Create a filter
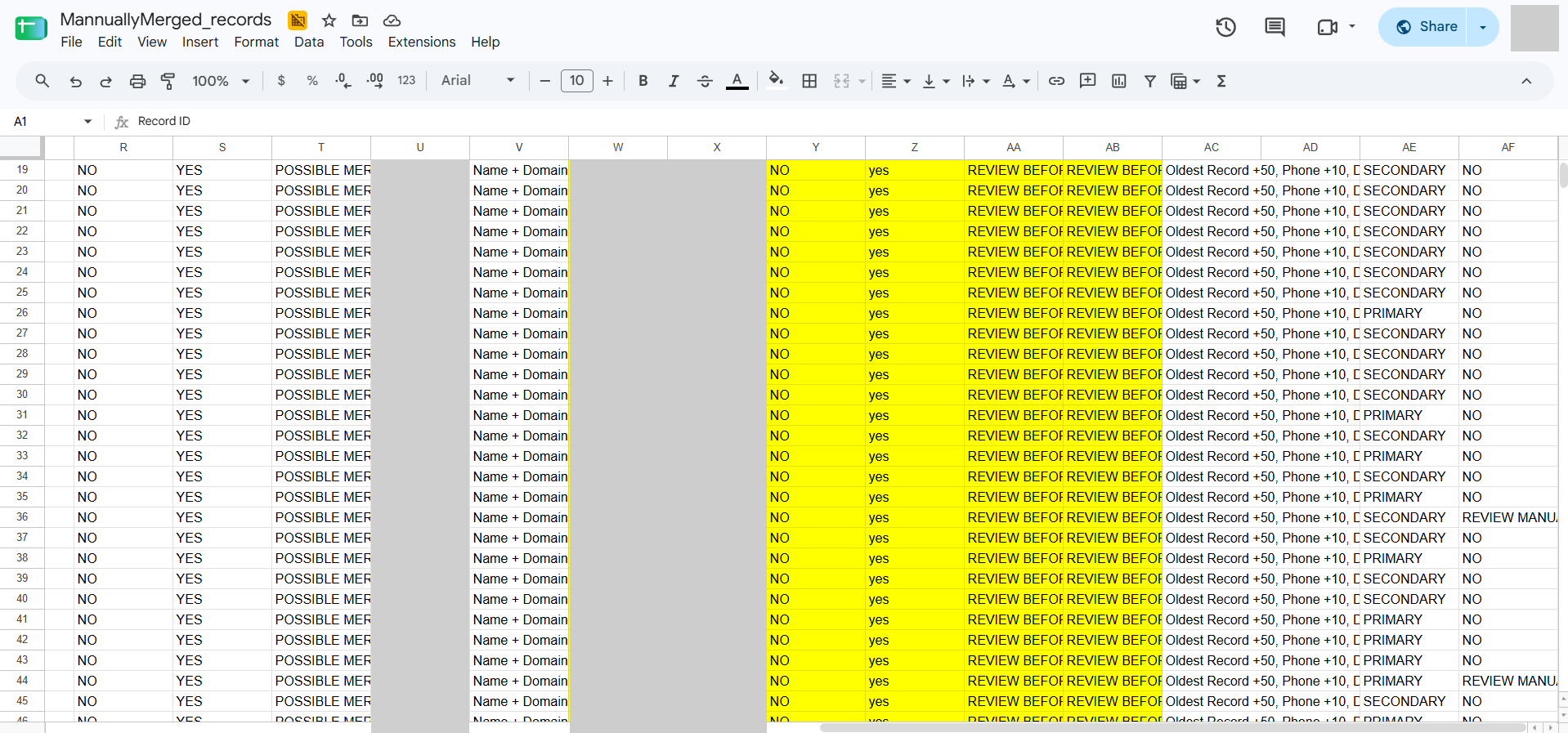The height and width of the screenshot is (733, 1568). point(1150,81)
